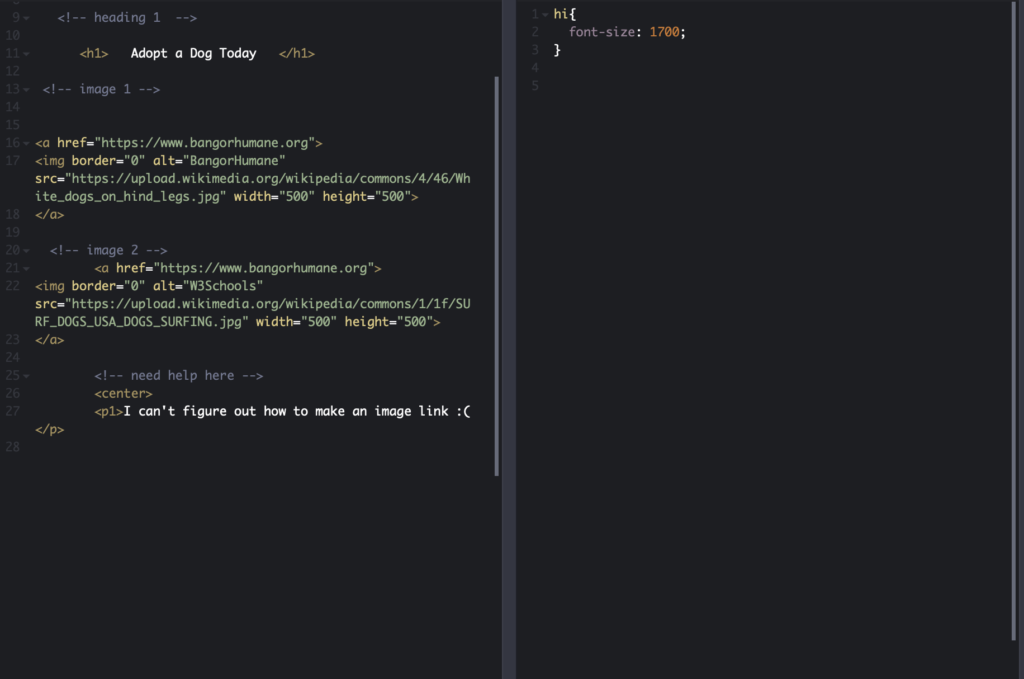Toggle fold arrow at line 25
This screenshot has height=679, width=1024.
(26, 376)
